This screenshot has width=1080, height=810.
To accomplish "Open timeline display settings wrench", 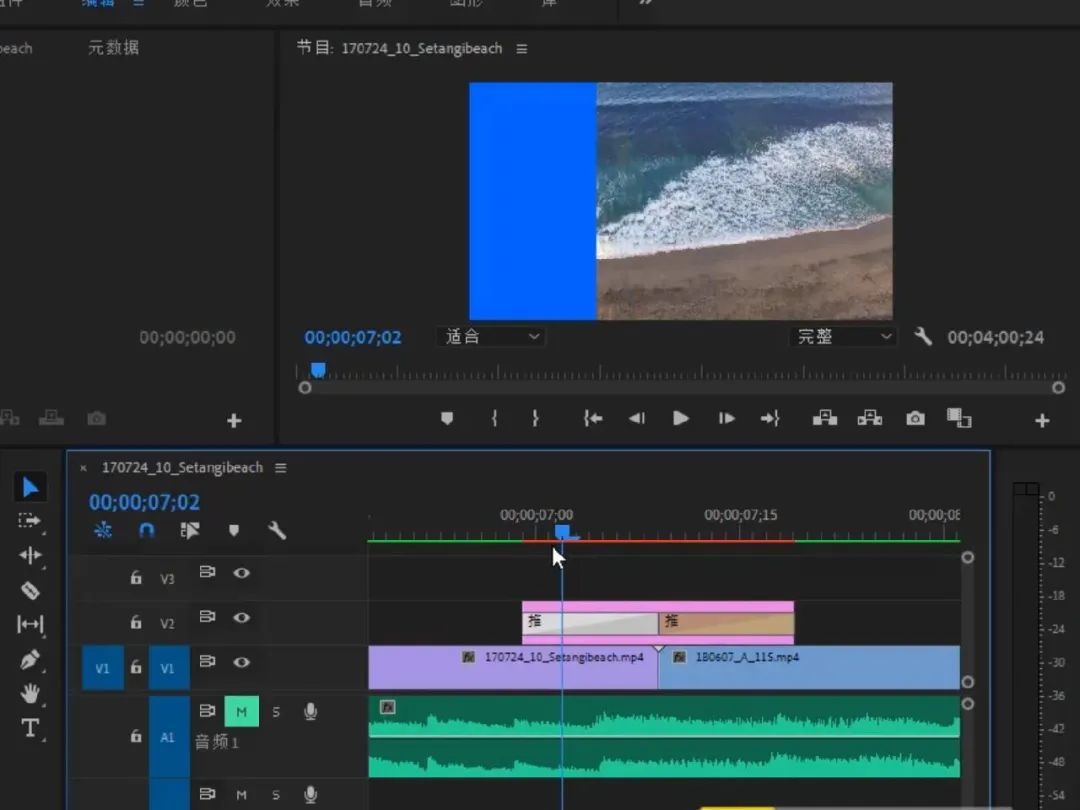I will click(277, 531).
